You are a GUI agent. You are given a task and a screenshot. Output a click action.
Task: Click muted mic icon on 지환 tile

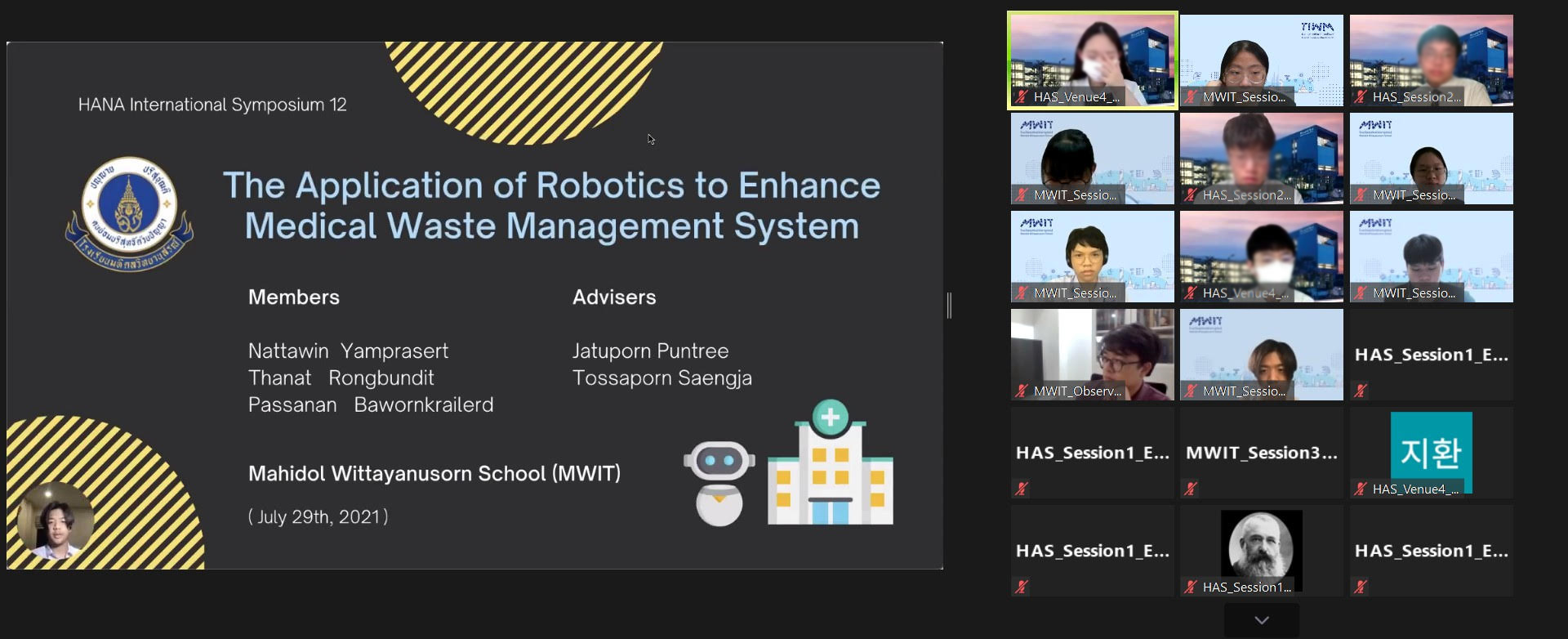click(x=1361, y=489)
